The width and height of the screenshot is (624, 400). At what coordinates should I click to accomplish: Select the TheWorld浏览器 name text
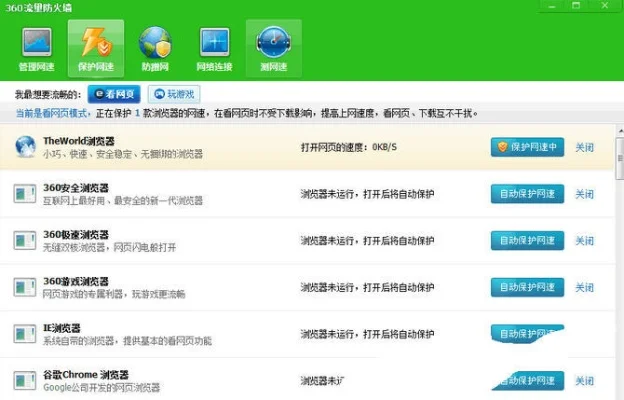(x=79, y=141)
